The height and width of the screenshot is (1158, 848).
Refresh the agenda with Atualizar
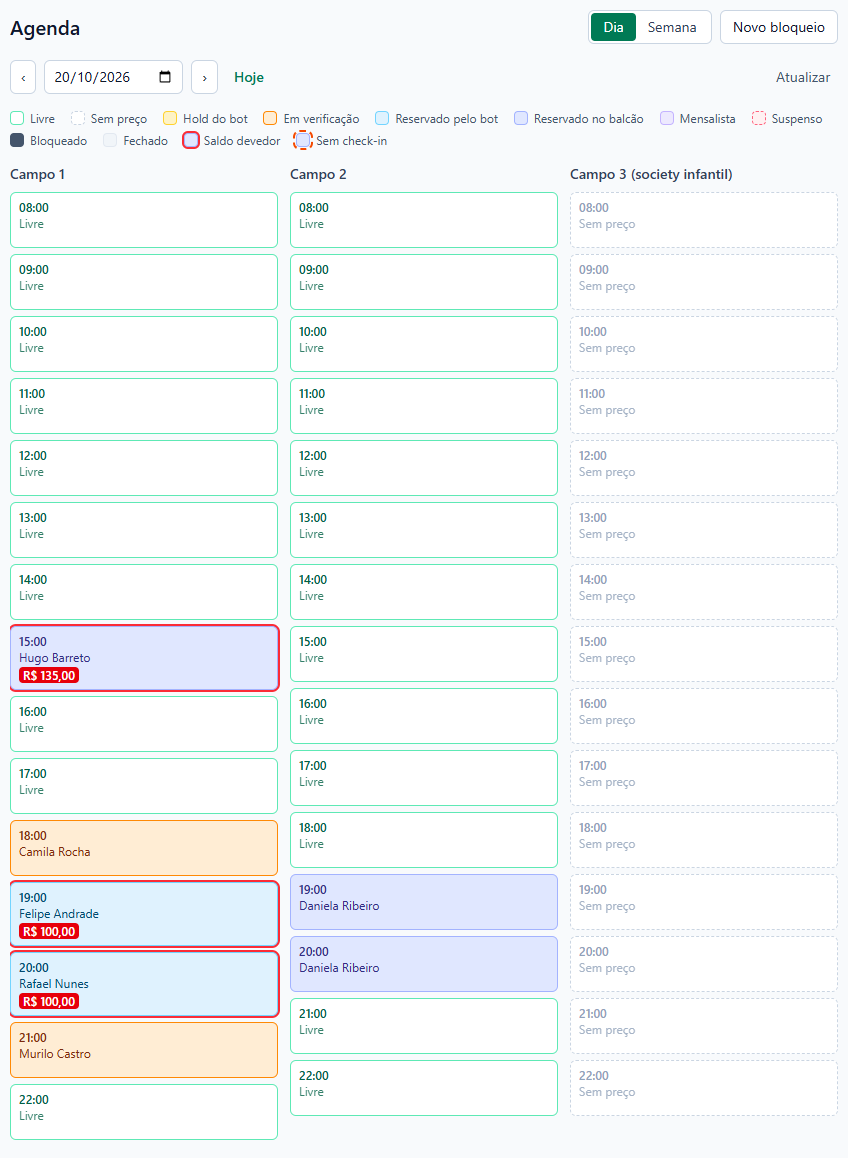[803, 78]
